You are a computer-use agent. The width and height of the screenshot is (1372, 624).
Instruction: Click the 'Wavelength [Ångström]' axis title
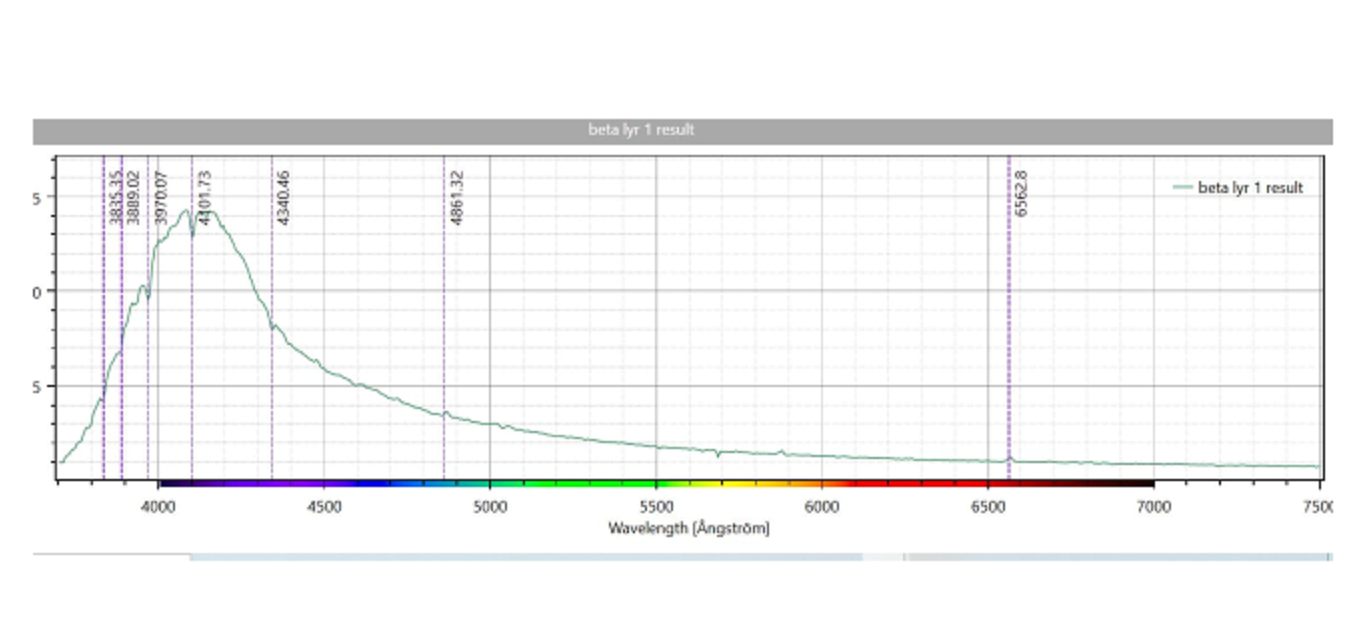[689, 527]
